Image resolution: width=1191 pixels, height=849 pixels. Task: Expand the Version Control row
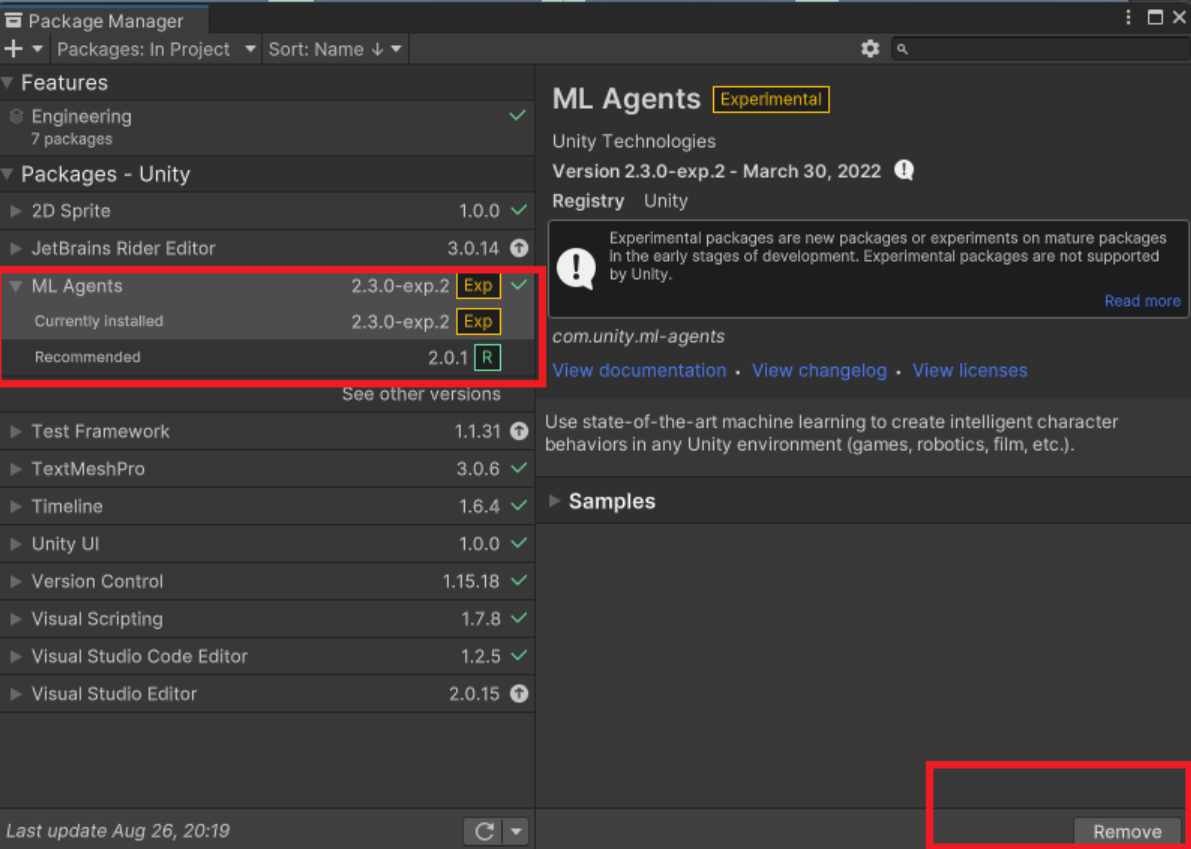click(x=15, y=582)
